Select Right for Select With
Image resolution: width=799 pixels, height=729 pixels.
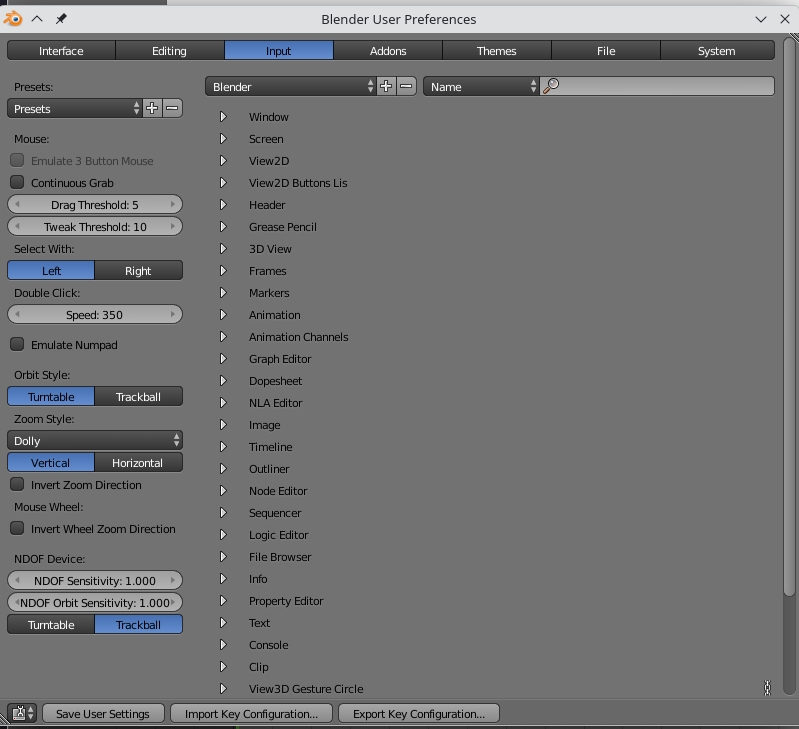pyautogui.click(x=138, y=271)
